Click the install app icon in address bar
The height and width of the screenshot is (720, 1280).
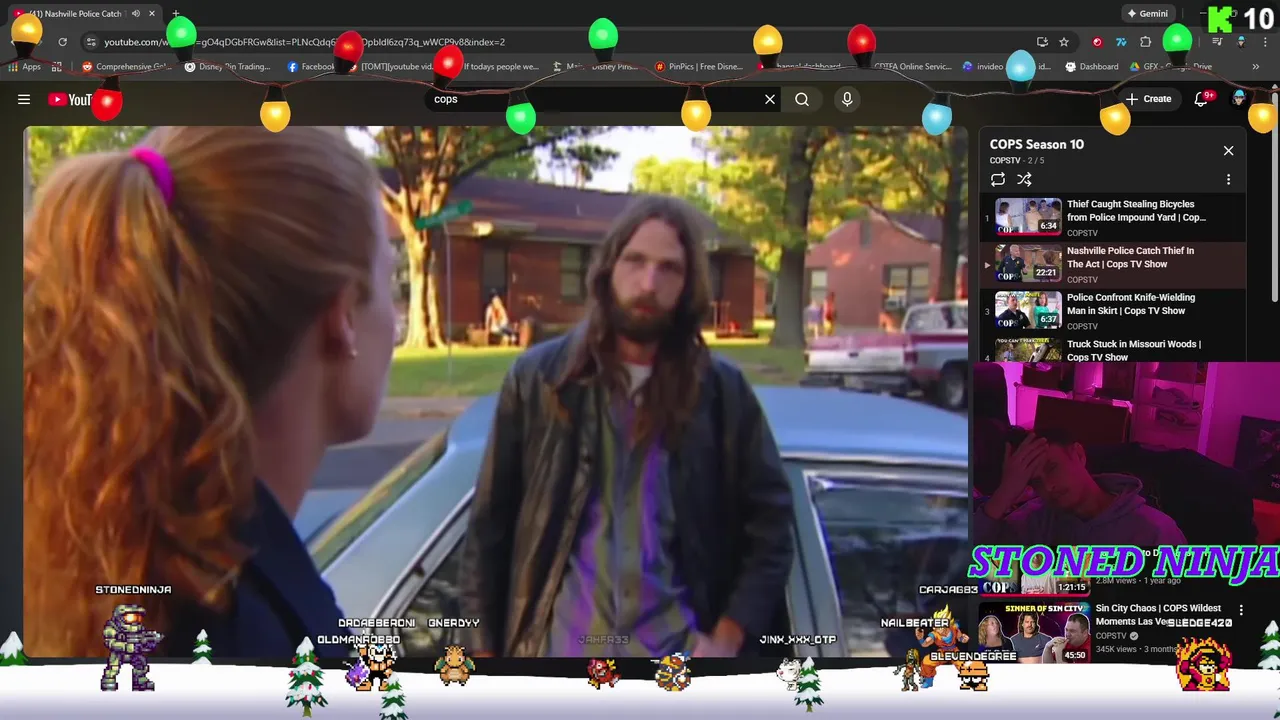[1042, 42]
